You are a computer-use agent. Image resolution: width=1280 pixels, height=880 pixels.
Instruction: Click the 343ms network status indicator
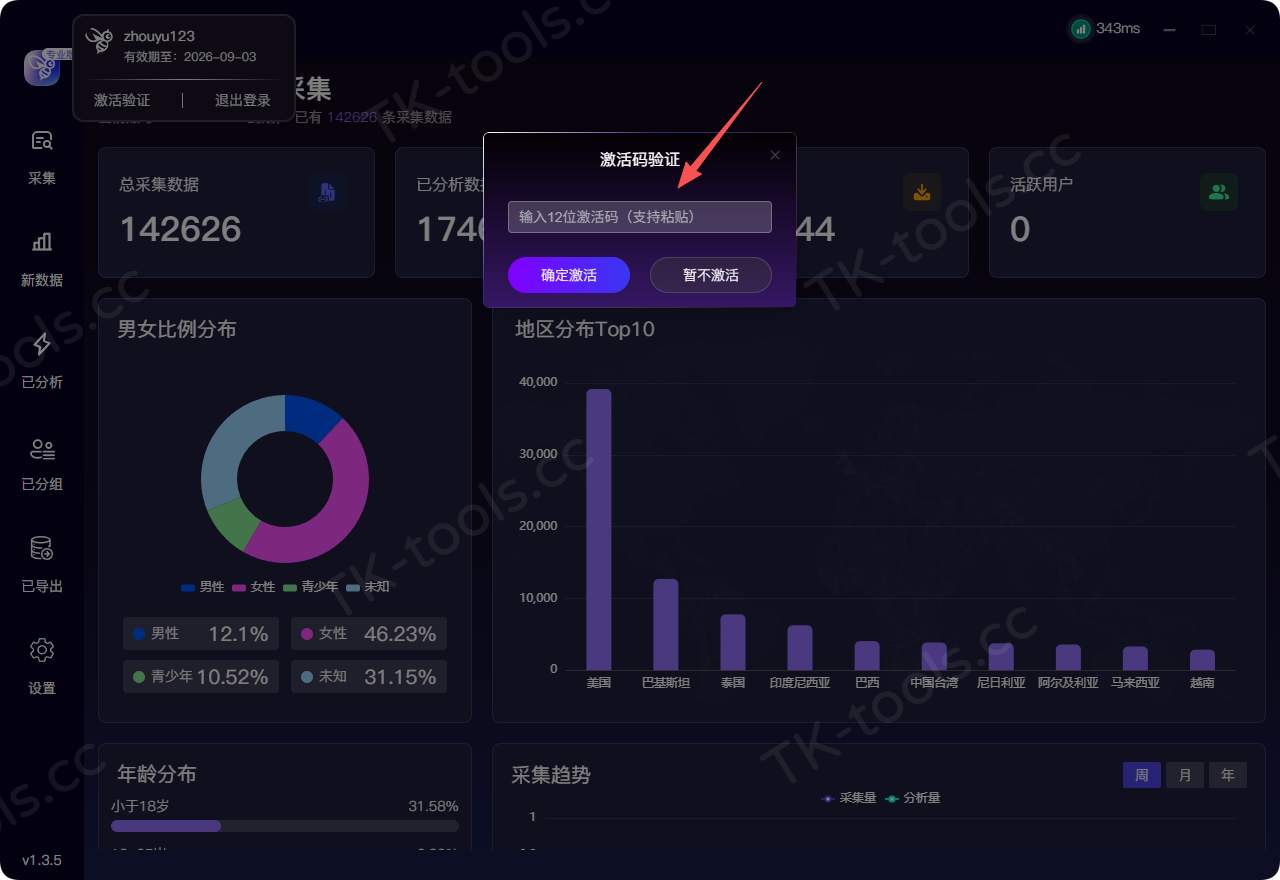point(1105,29)
